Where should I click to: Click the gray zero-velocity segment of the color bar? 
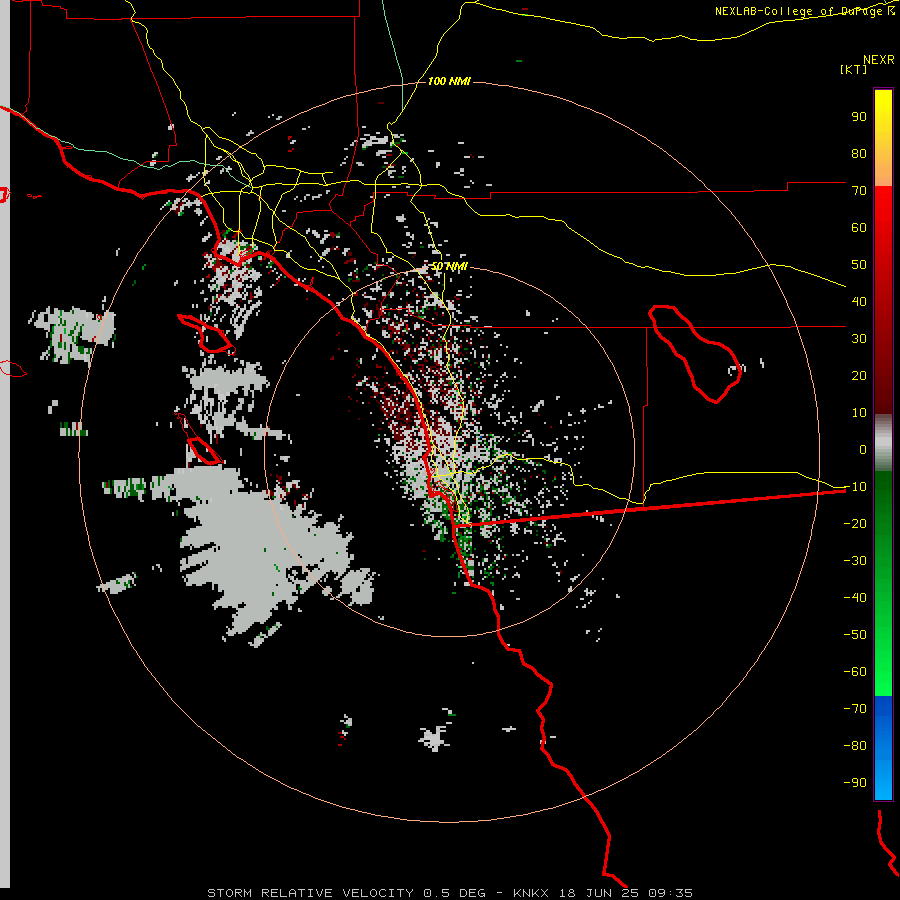(x=883, y=443)
